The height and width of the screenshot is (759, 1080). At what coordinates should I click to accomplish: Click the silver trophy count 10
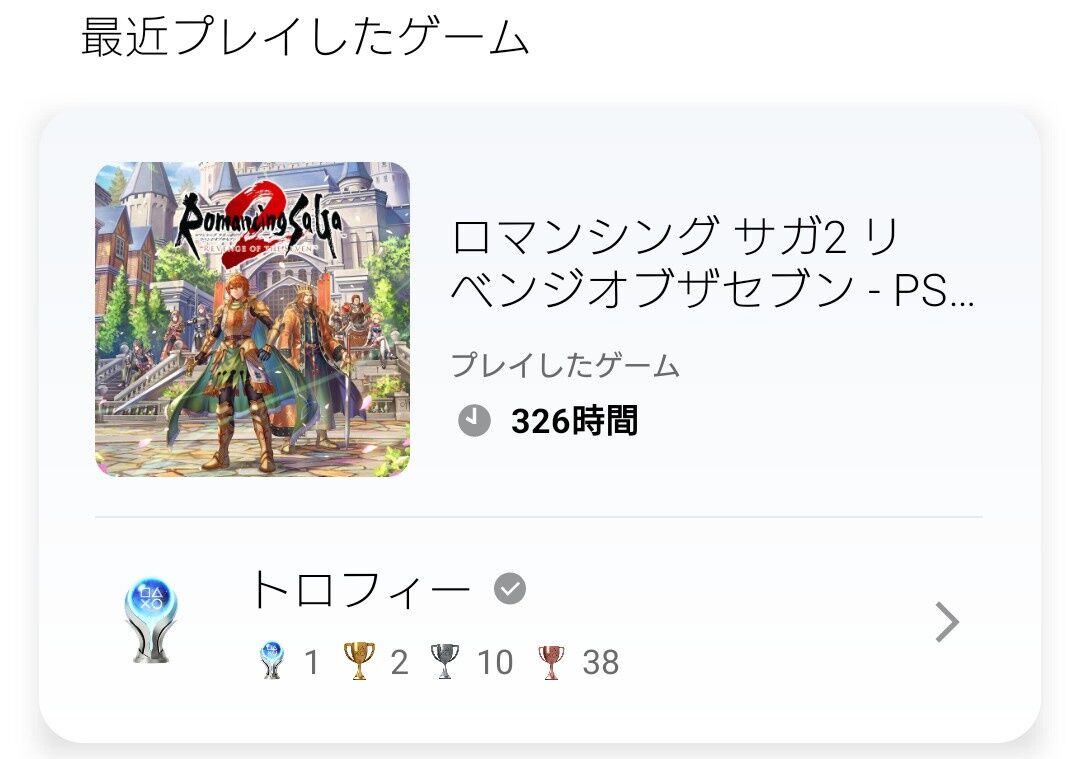coord(495,663)
